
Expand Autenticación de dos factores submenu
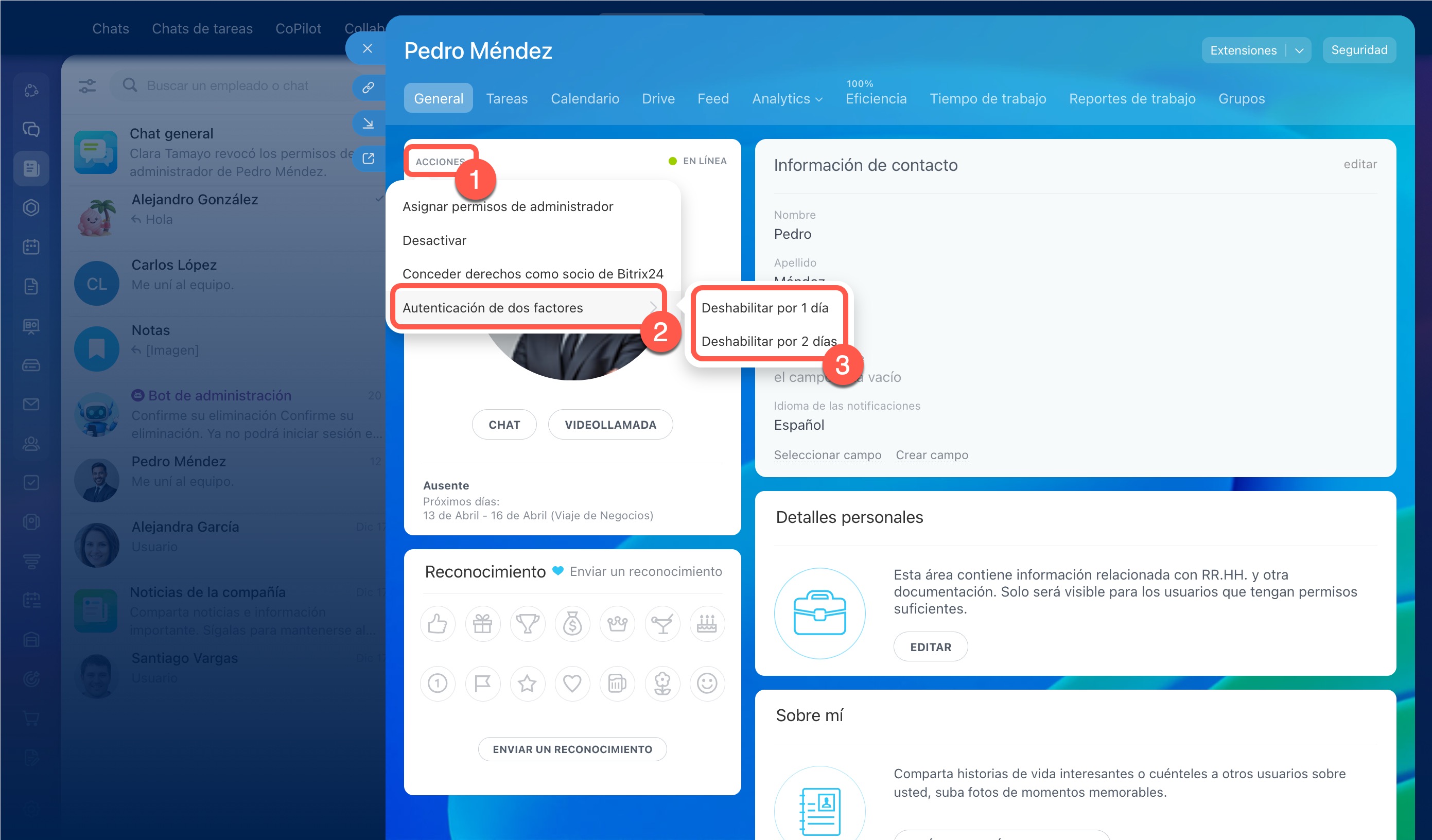[529, 307]
